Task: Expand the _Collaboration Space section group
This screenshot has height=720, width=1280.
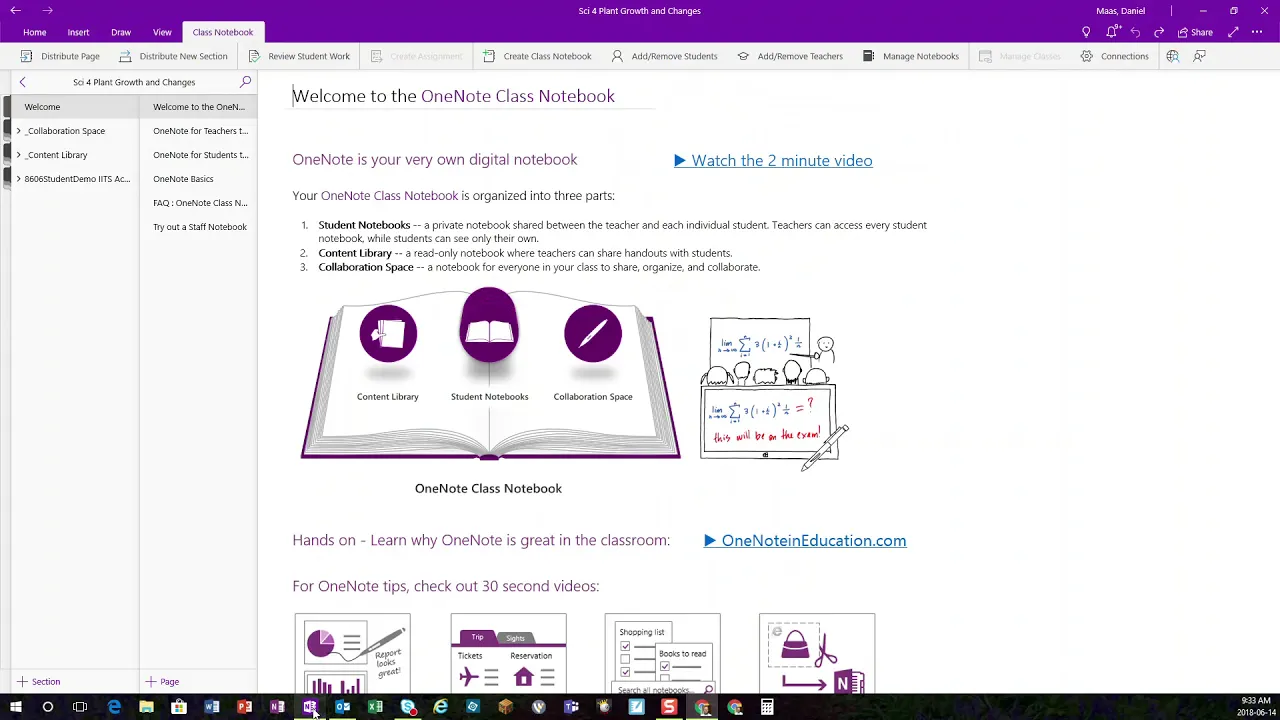Action: 18,131
